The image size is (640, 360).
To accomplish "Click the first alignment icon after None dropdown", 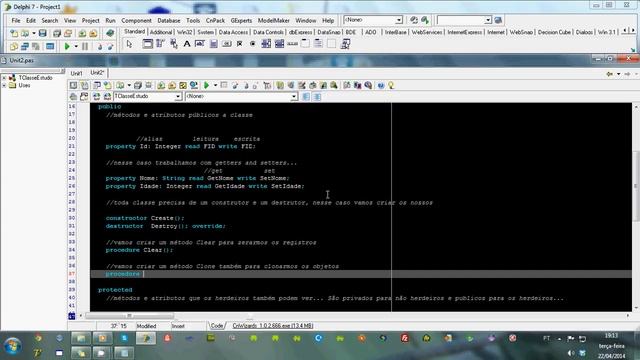I will pos(306,96).
